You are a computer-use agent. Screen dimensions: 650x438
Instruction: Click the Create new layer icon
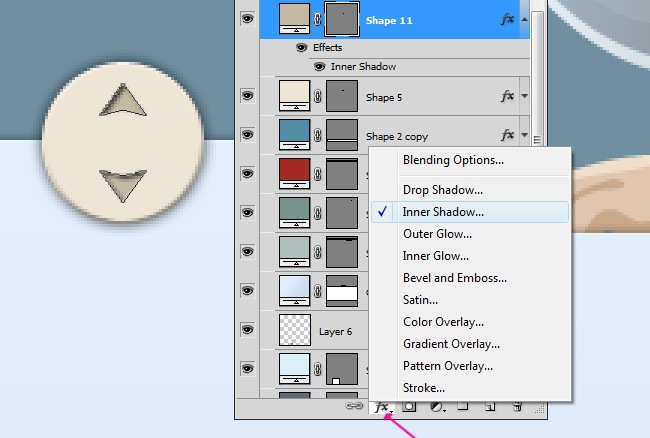(490, 407)
